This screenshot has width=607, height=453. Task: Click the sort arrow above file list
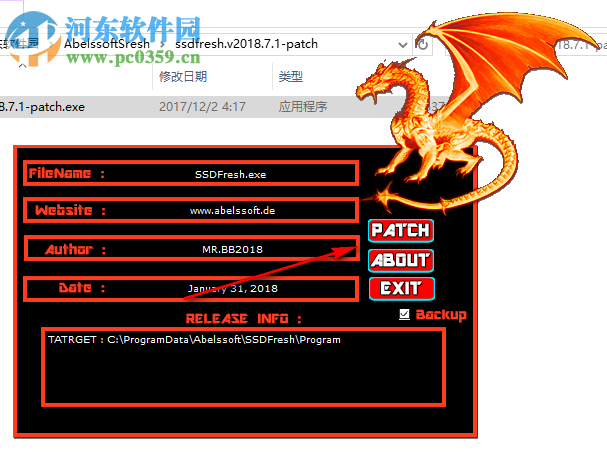coord(22,65)
